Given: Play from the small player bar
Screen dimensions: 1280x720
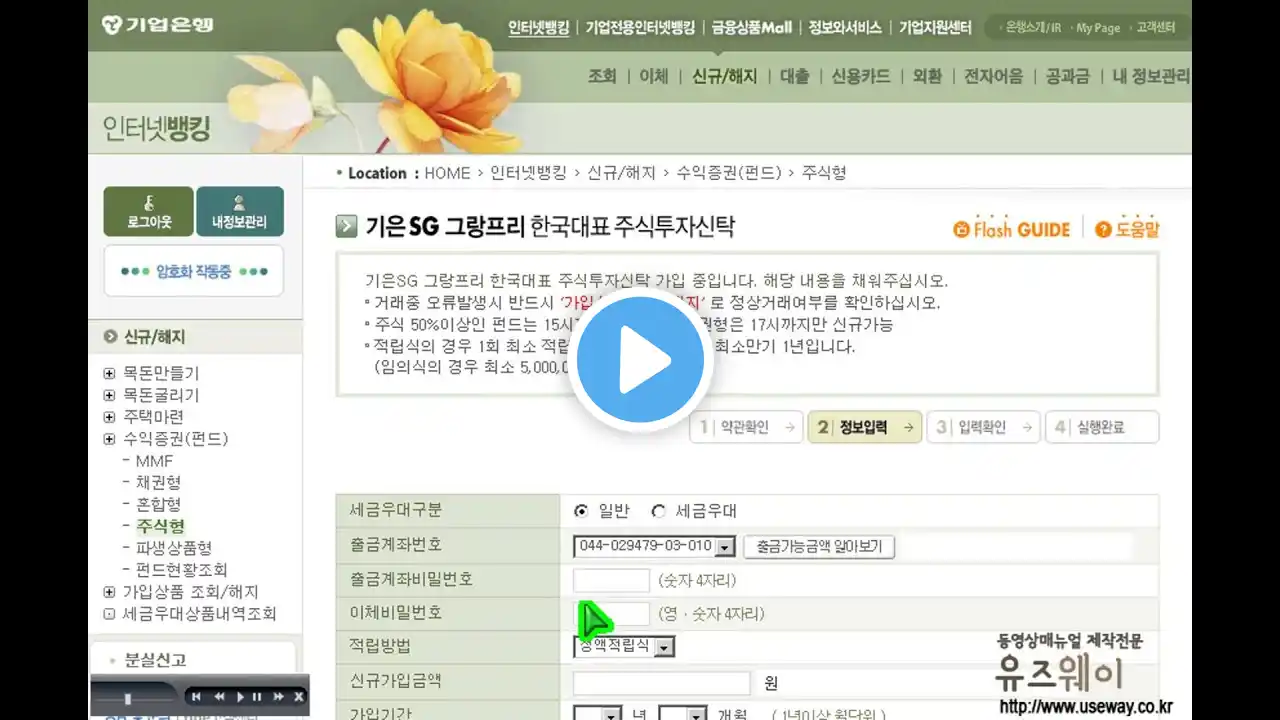Looking at the screenshot, I should 240,697.
